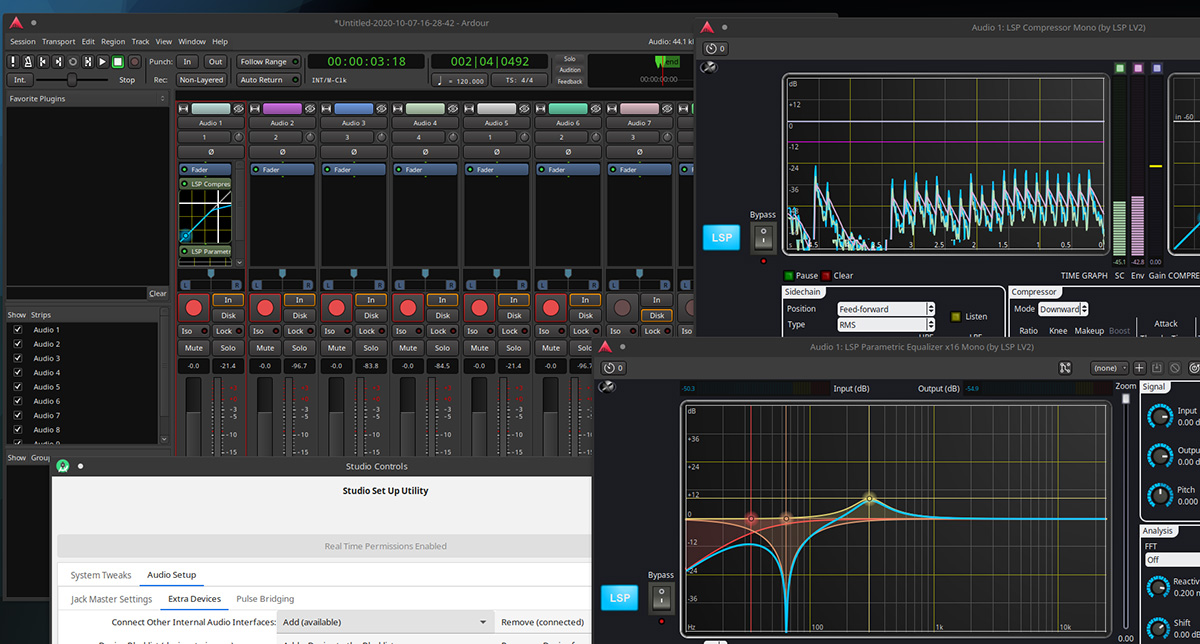
Task: Click the primary timecode clock display
Action: [x=366, y=62]
